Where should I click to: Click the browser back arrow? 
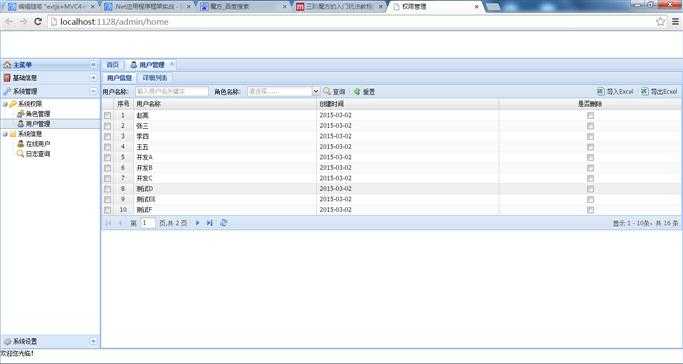click(9, 21)
